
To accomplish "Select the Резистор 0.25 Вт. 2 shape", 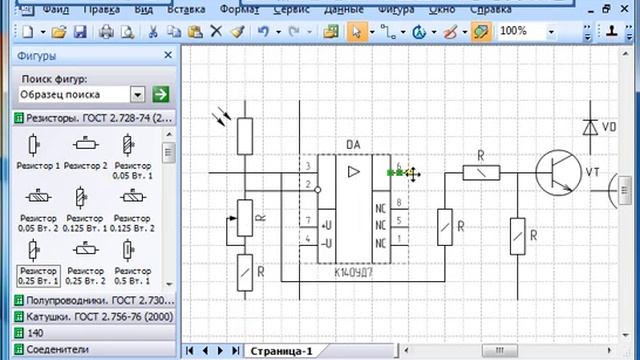I will 86,263.
